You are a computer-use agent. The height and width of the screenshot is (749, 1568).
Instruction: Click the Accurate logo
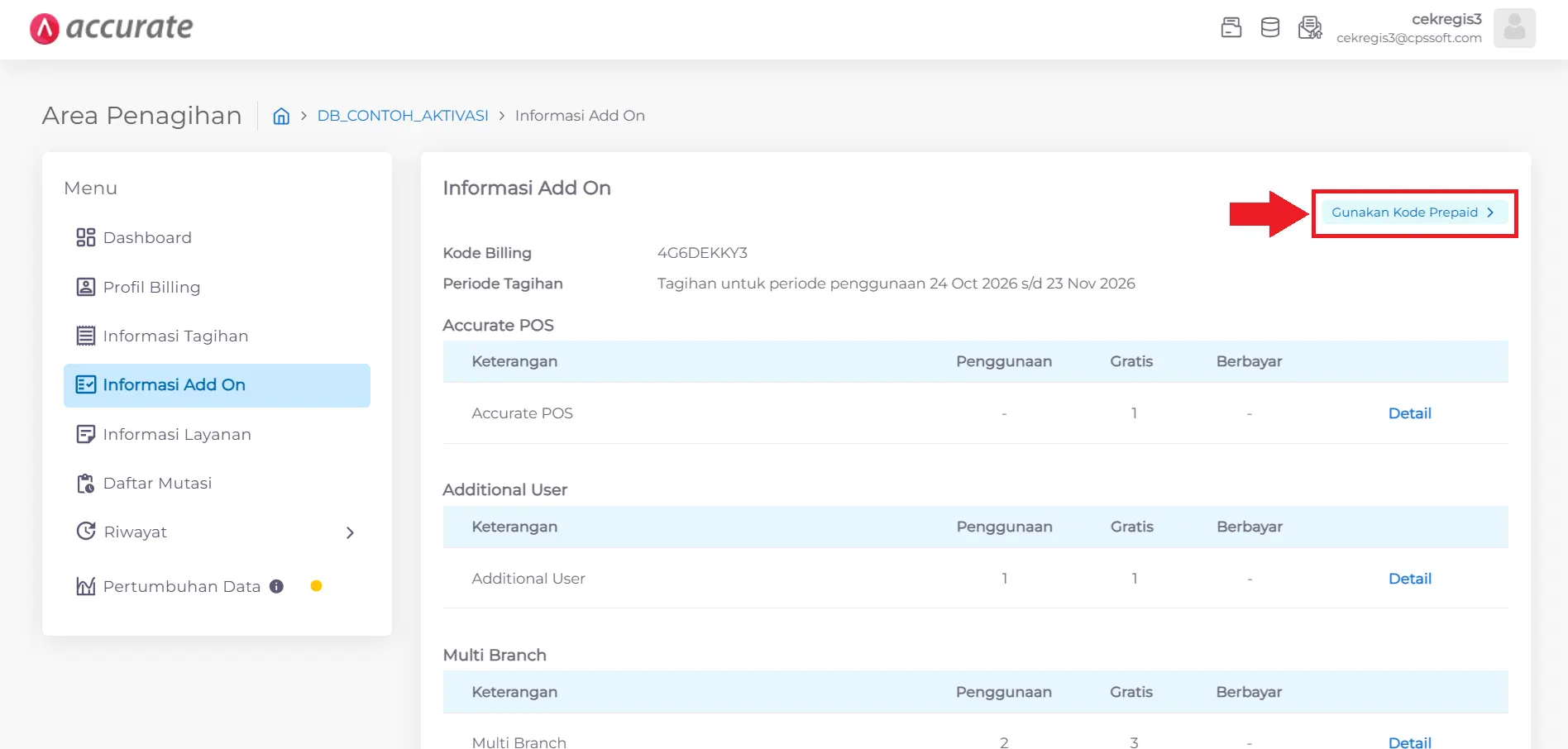(111, 28)
